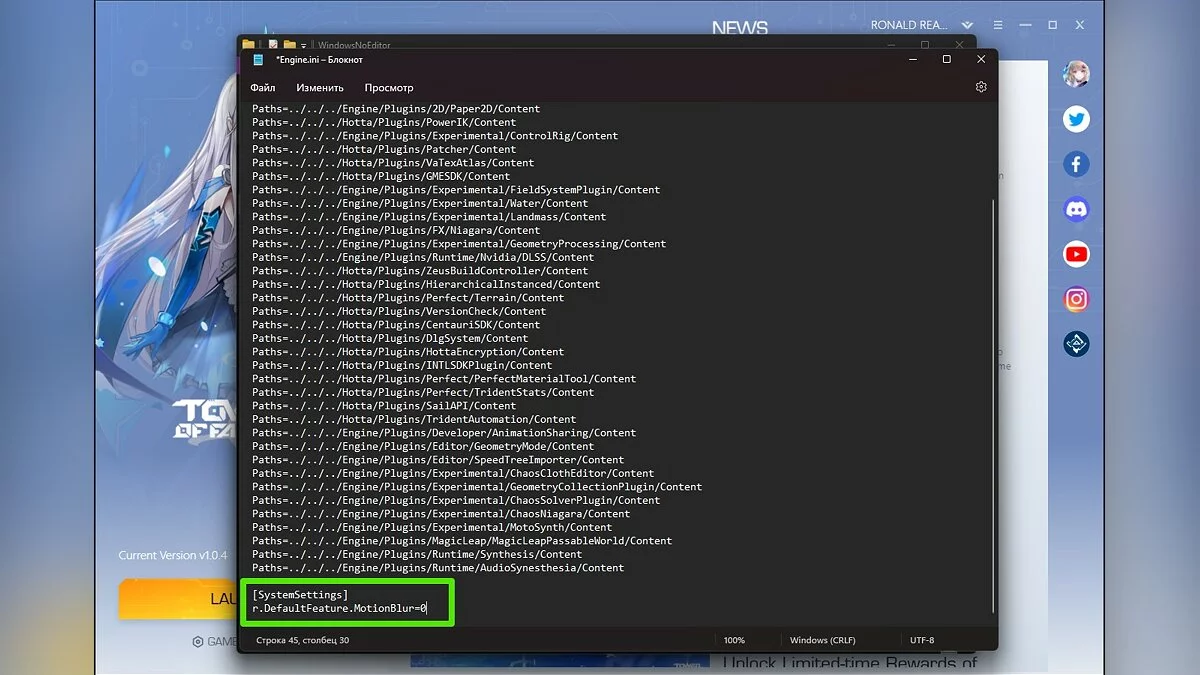This screenshot has height=675, width=1200.
Task: Open the Instagram icon in sidebar
Action: 1076,299
